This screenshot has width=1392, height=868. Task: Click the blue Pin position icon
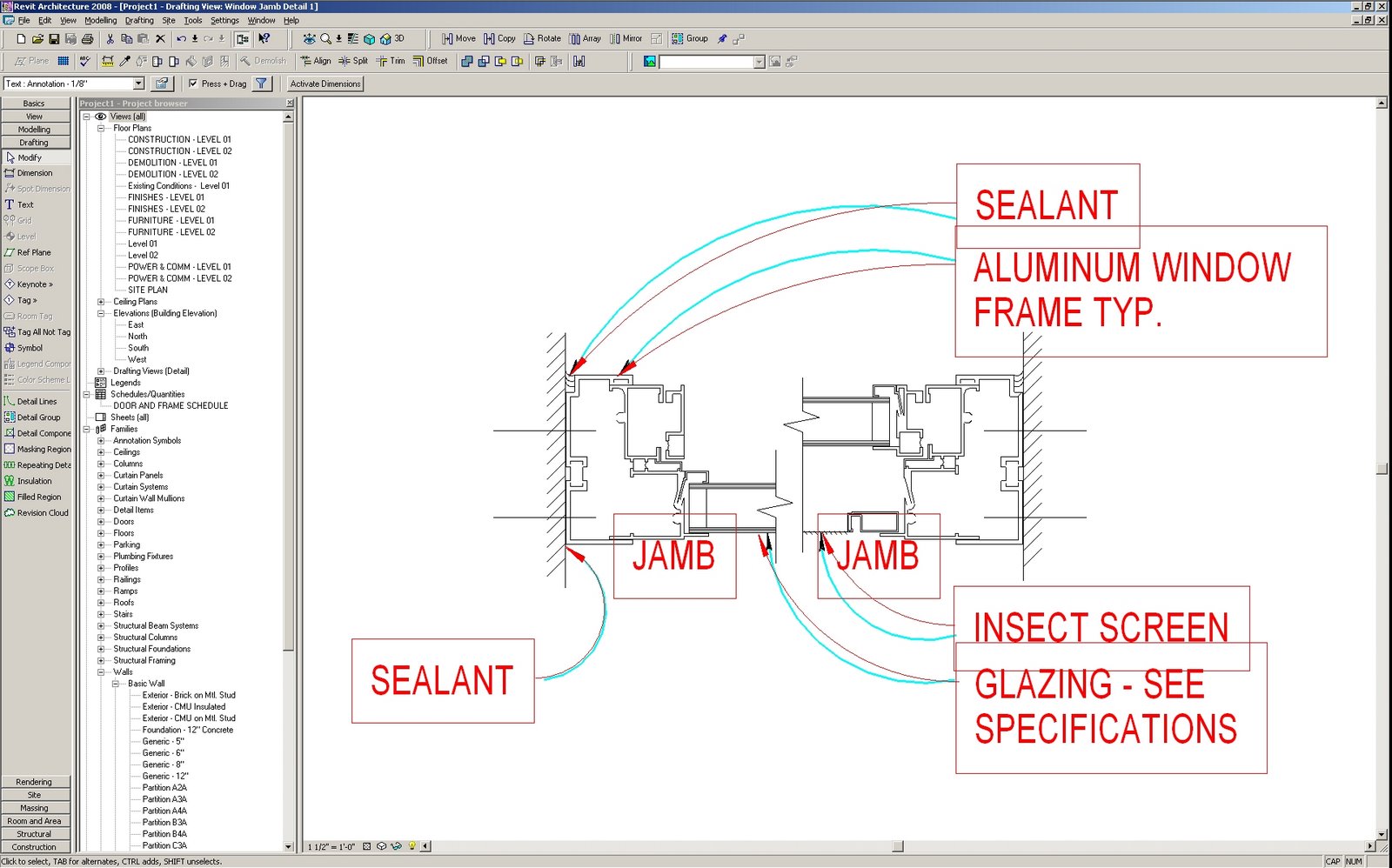click(x=722, y=39)
